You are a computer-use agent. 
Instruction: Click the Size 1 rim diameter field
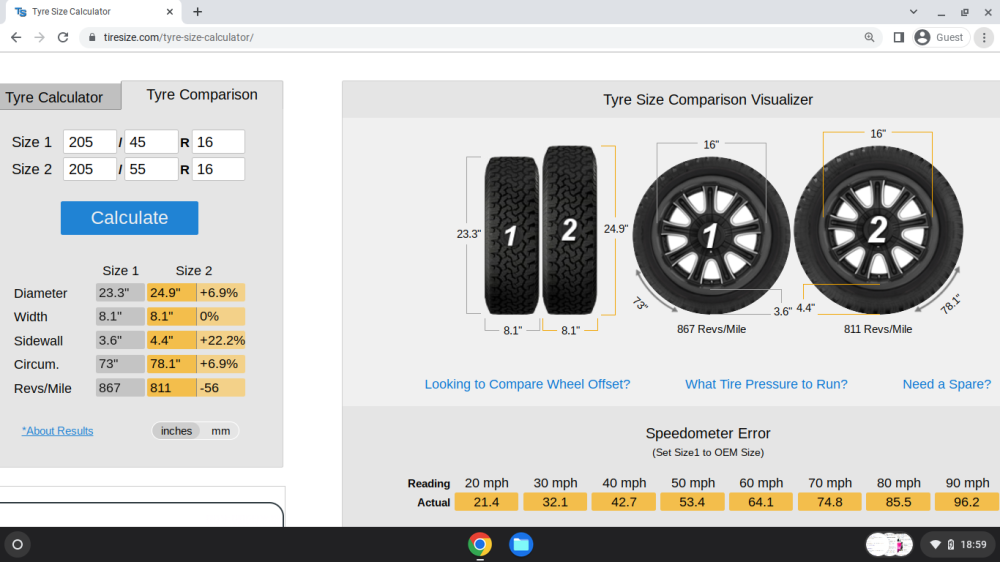pos(218,142)
